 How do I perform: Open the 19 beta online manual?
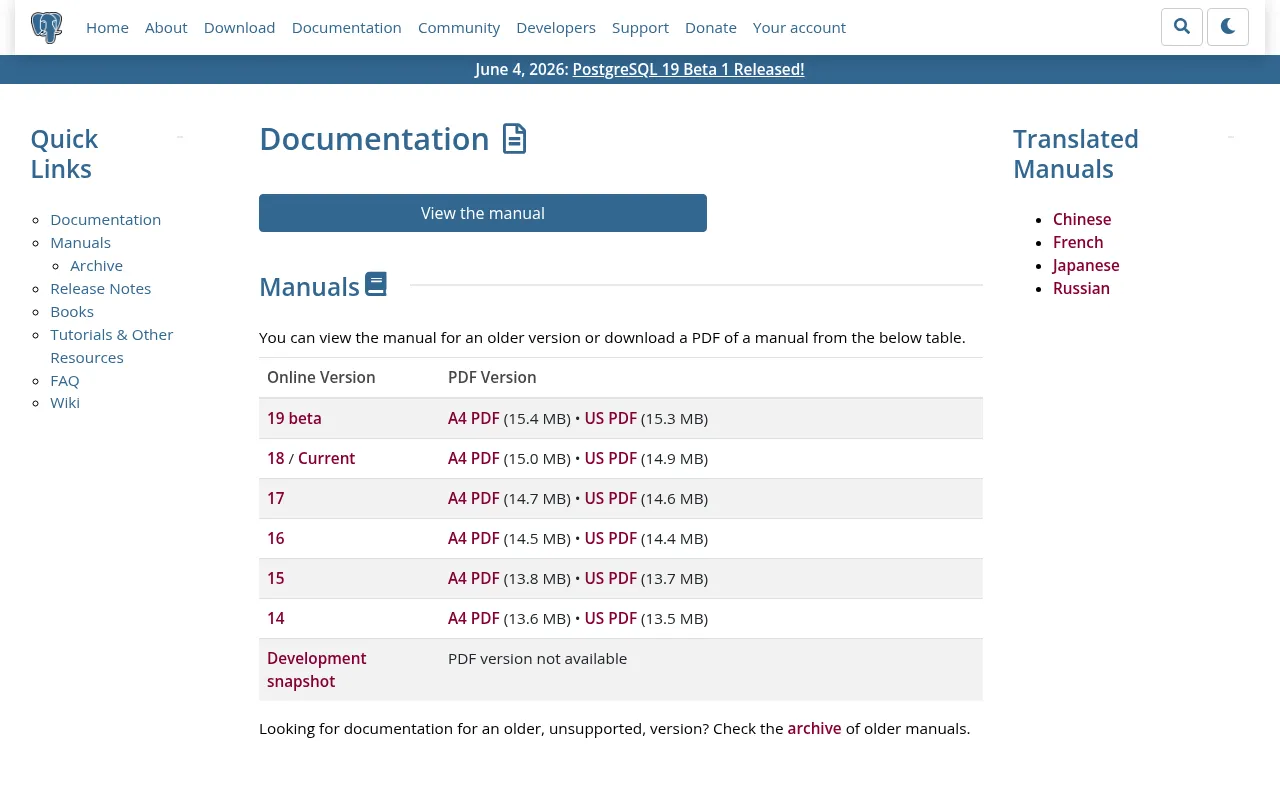pyautogui.click(x=294, y=419)
